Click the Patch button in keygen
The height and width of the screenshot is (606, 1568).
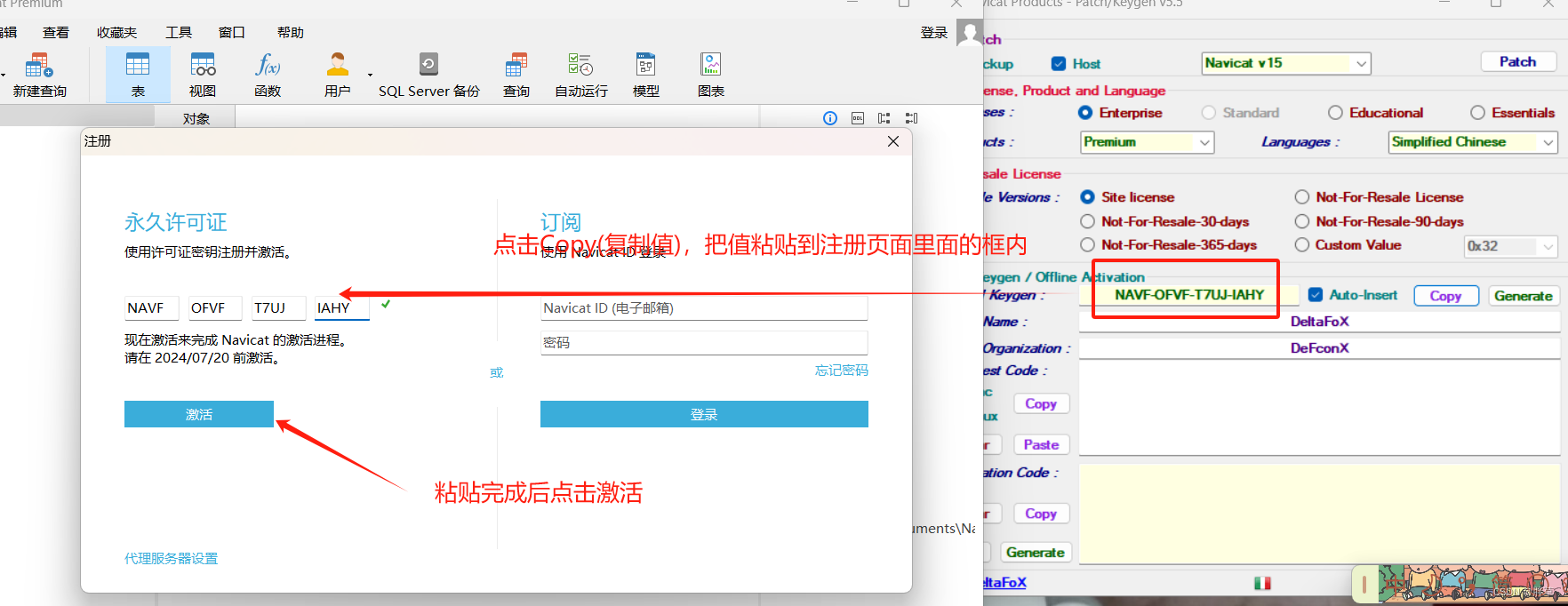[1518, 61]
